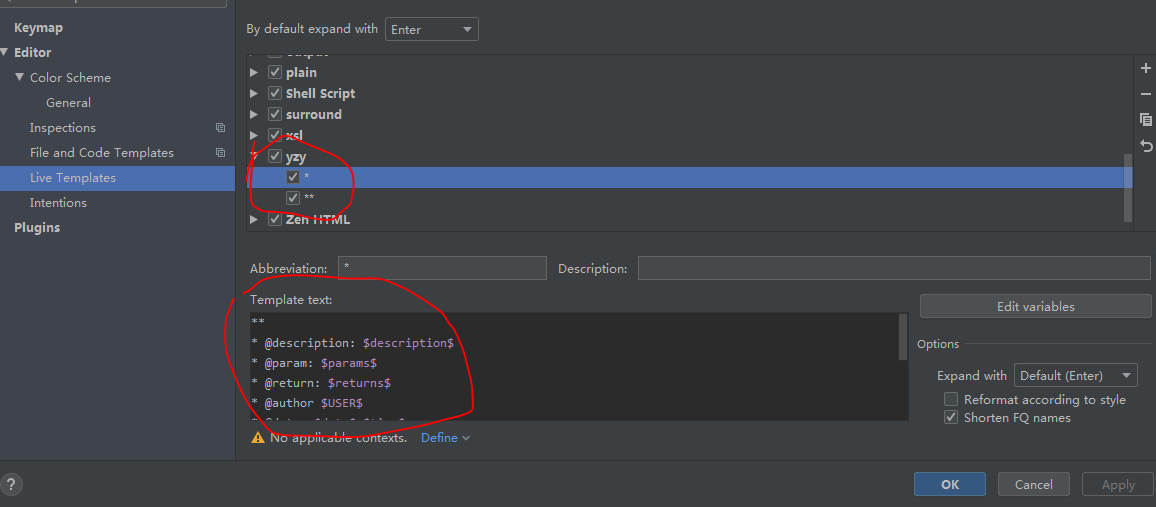This screenshot has width=1156, height=507.
Task: Toggle the Shell Script group checkbox
Action: (275, 94)
